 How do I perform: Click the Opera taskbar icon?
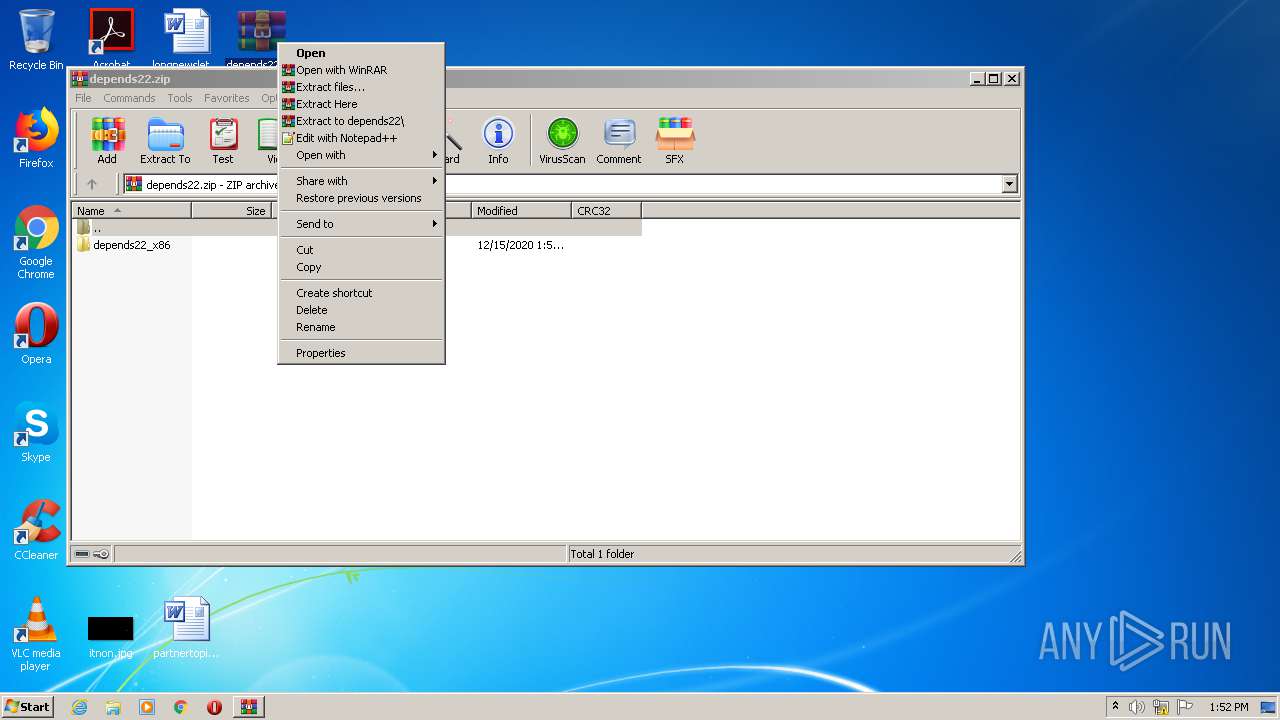coord(214,707)
